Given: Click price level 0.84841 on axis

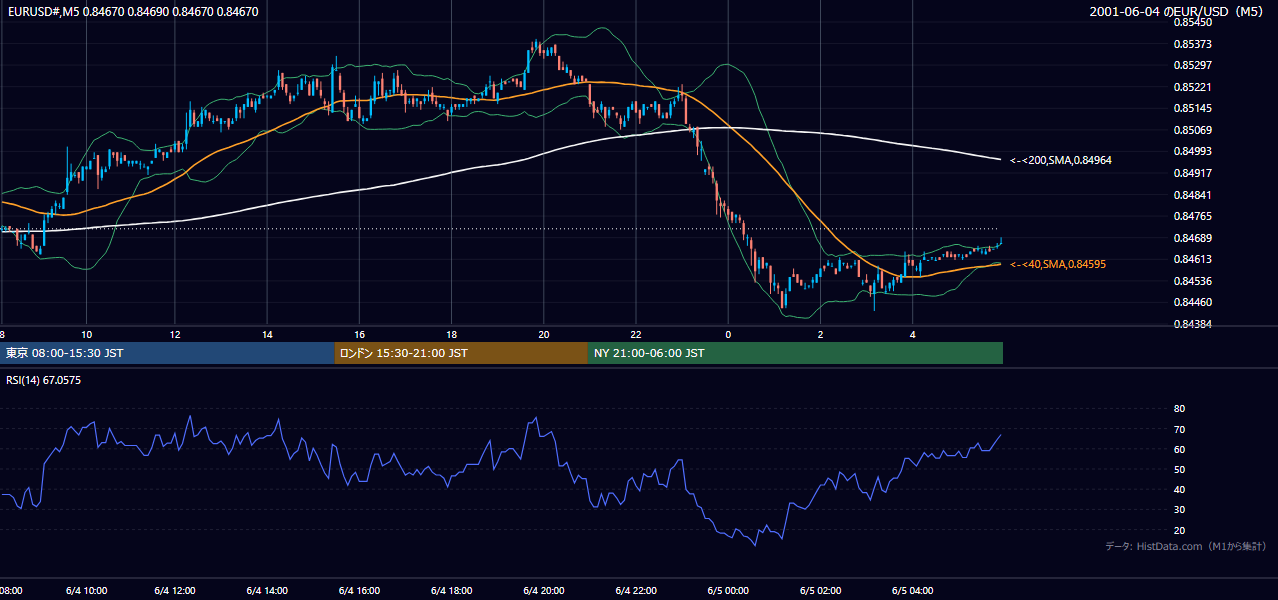Looking at the screenshot, I should tap(1192, 195).
